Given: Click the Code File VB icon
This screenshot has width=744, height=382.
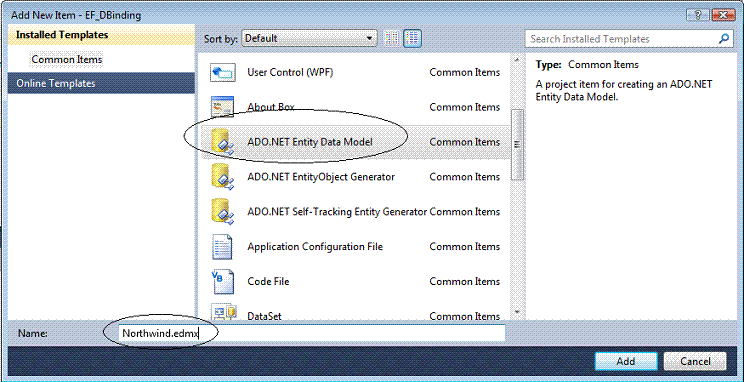Looking at the screenshot, I should click(x=223, y=281).
